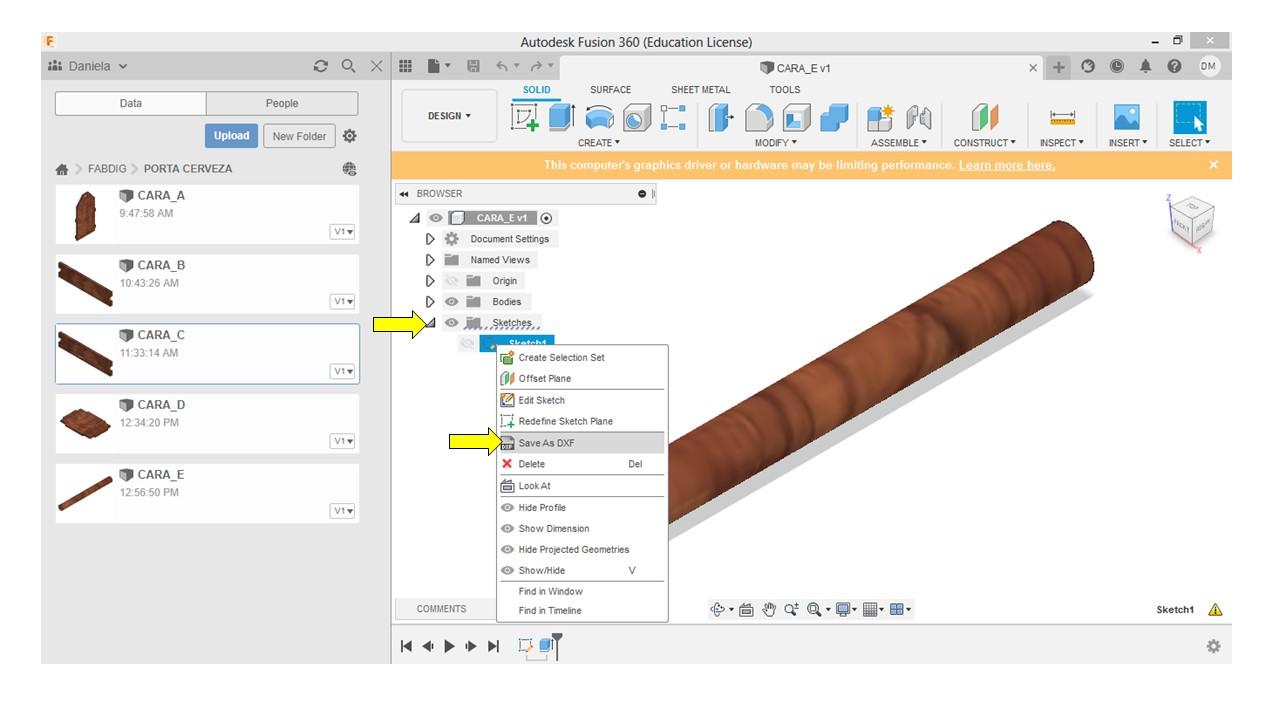
Task: Toggle visibility of the Origin folder
Action: click(x=451, y=281)
